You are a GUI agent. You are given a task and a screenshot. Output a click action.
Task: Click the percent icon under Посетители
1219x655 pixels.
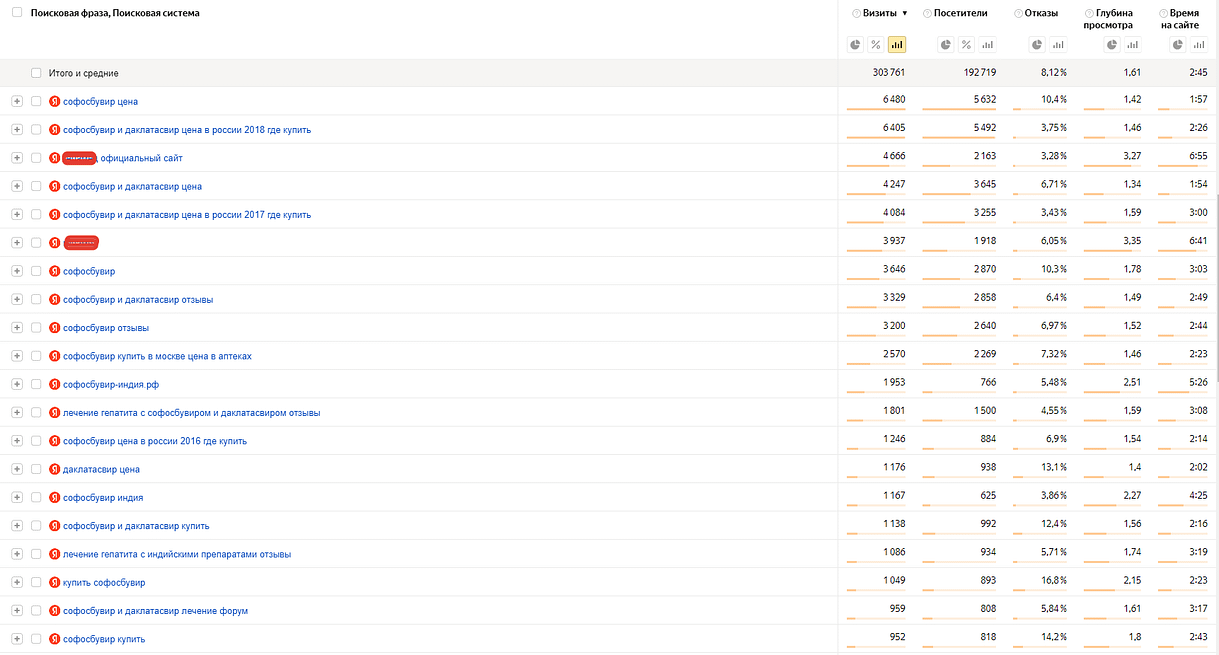[966, 44]
